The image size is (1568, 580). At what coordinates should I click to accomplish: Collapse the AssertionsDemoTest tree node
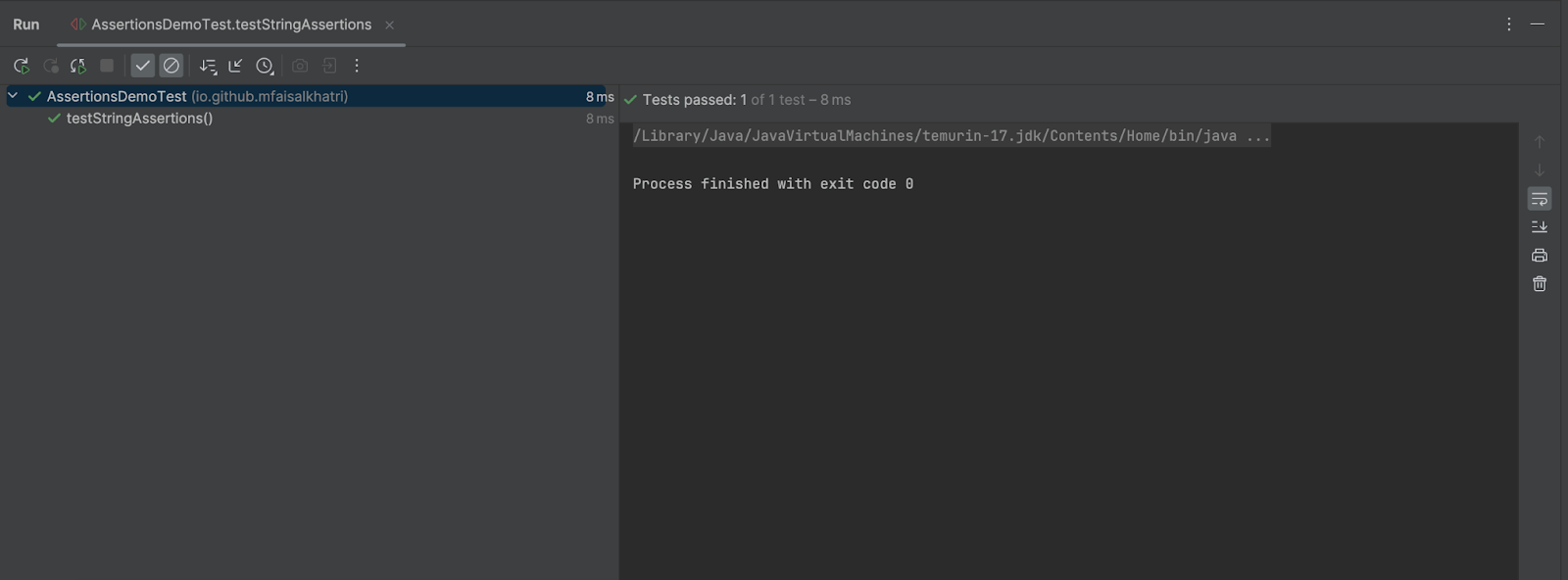point(11,95)
